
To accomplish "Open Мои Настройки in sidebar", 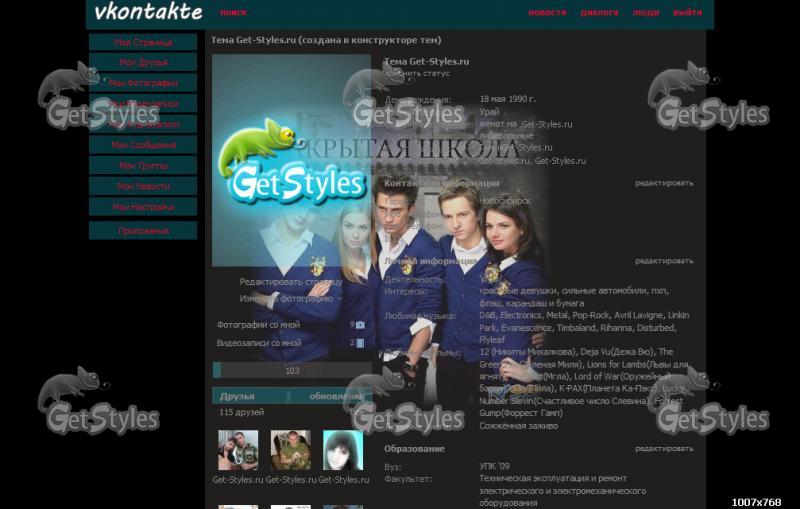I will (143, 207).
